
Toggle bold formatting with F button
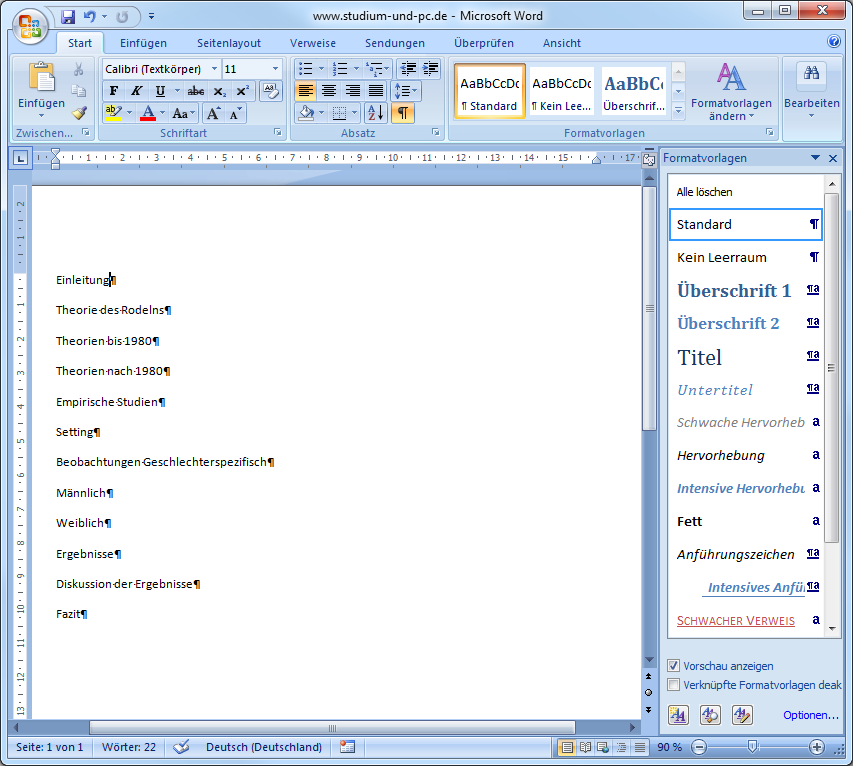coord(114,91)
